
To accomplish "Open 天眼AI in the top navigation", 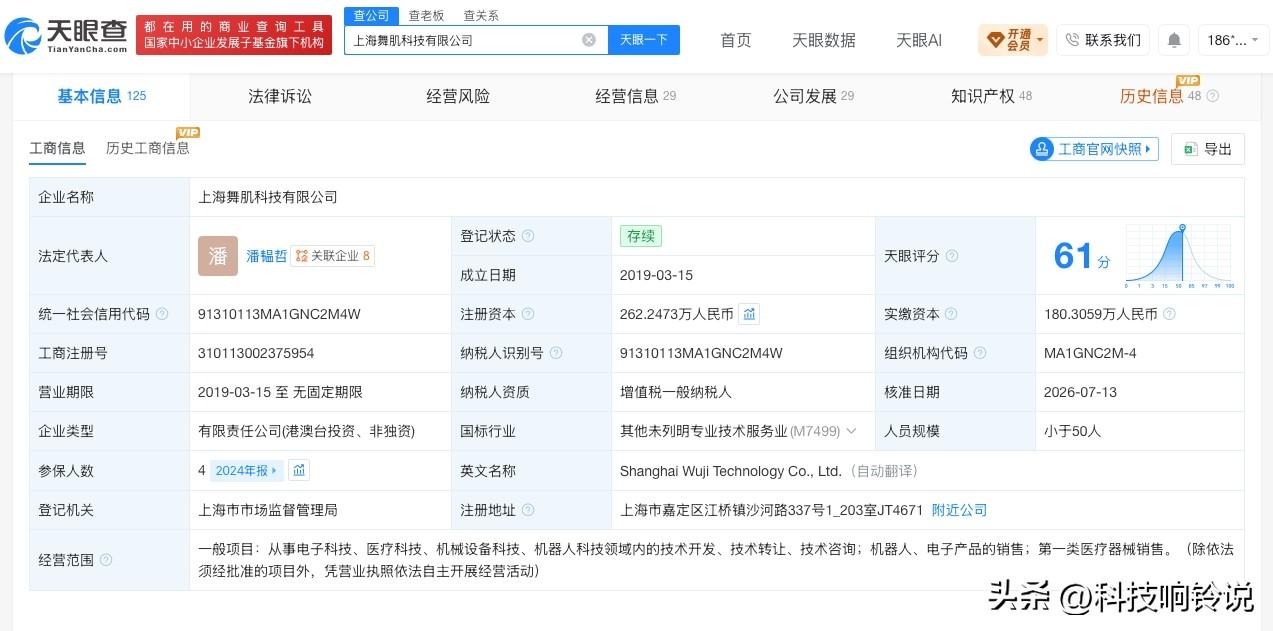I will pos(919,40).
